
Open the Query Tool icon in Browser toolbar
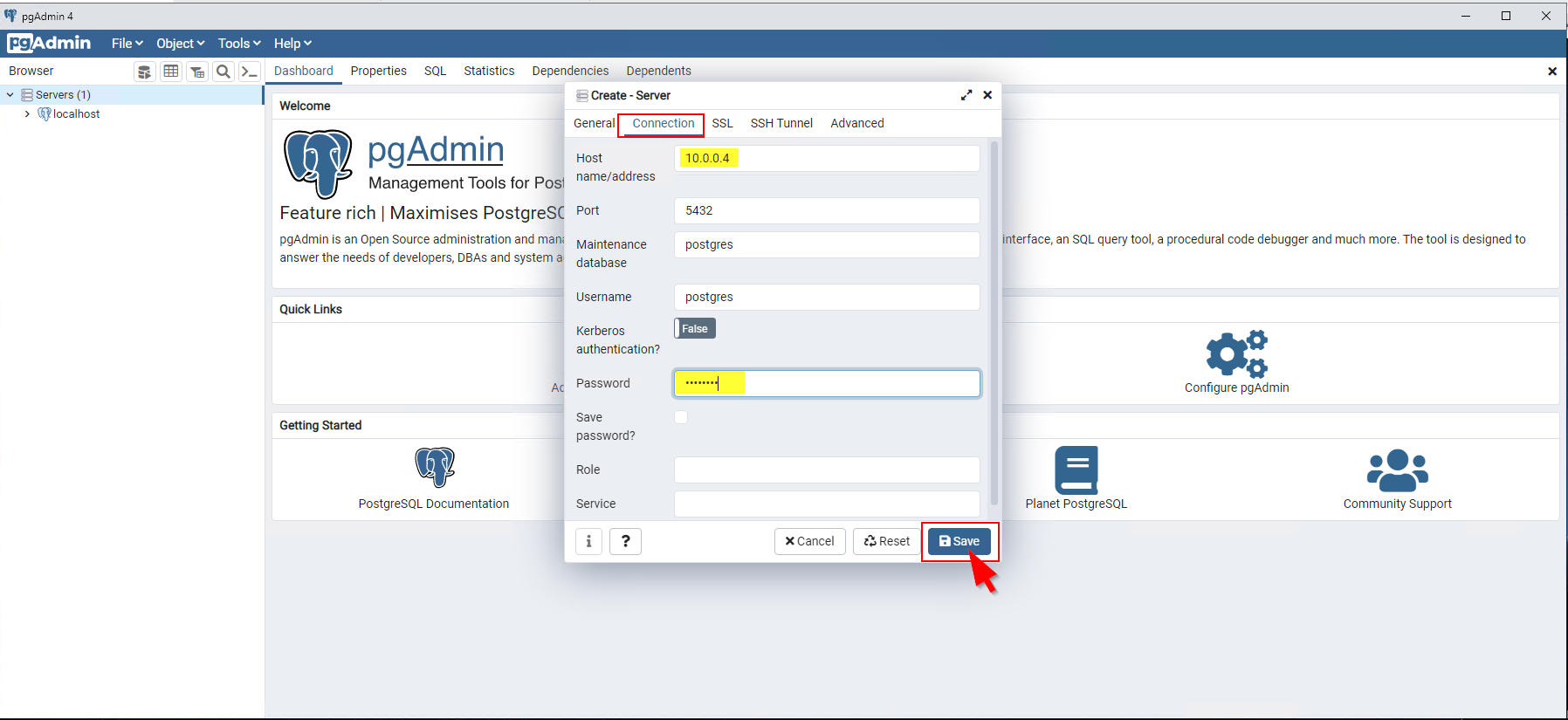(x=145, y=72)
